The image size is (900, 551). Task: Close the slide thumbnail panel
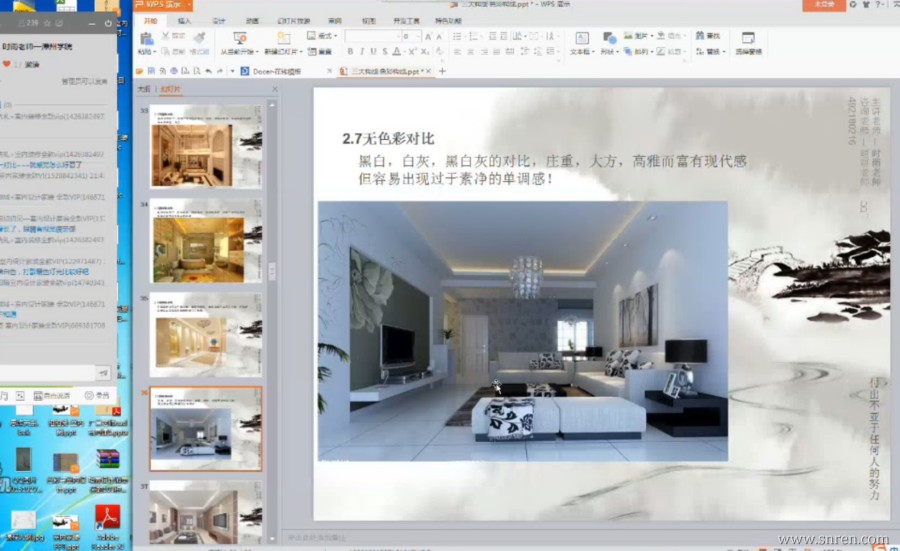coord(275,89)
